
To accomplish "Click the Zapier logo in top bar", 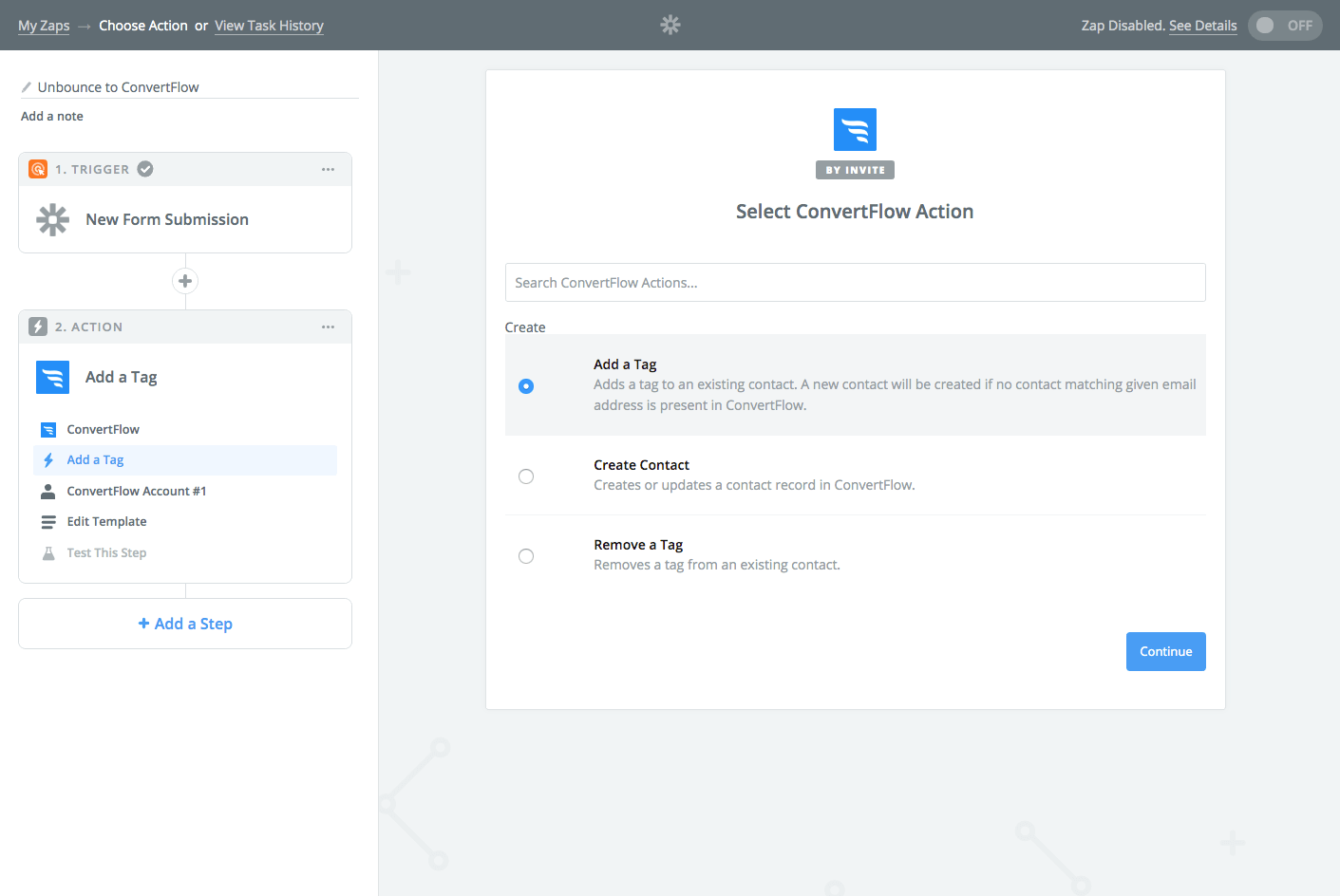I will [670, 25].
